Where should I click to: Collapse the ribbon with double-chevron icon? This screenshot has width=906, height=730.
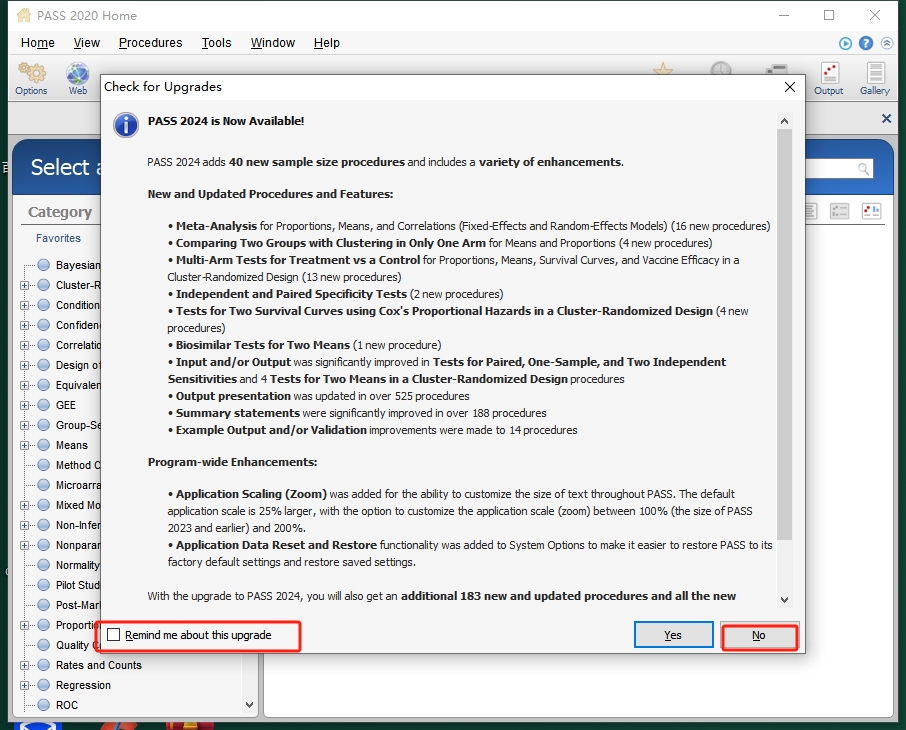coord(887,43)
